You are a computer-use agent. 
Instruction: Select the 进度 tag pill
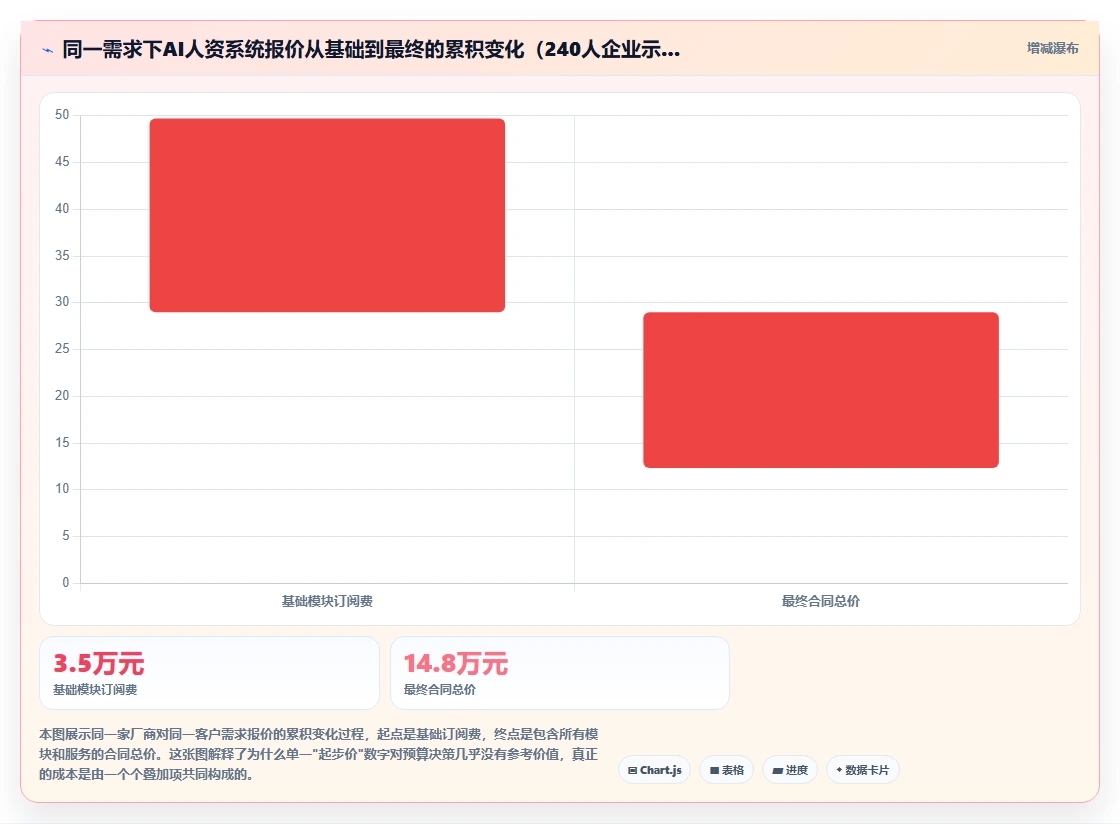tap(789, 770)
